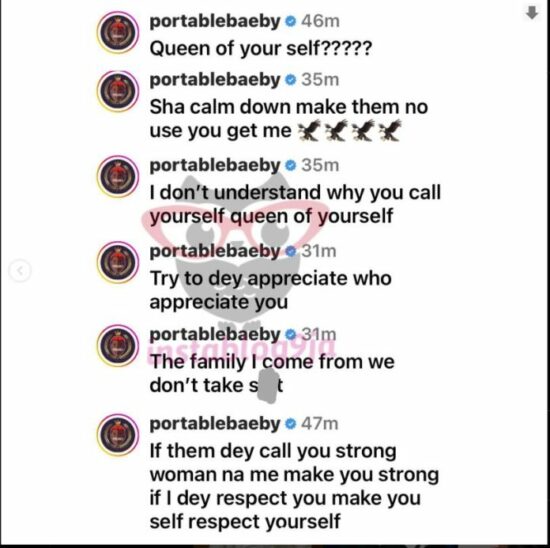Click verified badge on the 47m comment
The height and width of the screenshot is (548, 550).
[x=290, y=424]
